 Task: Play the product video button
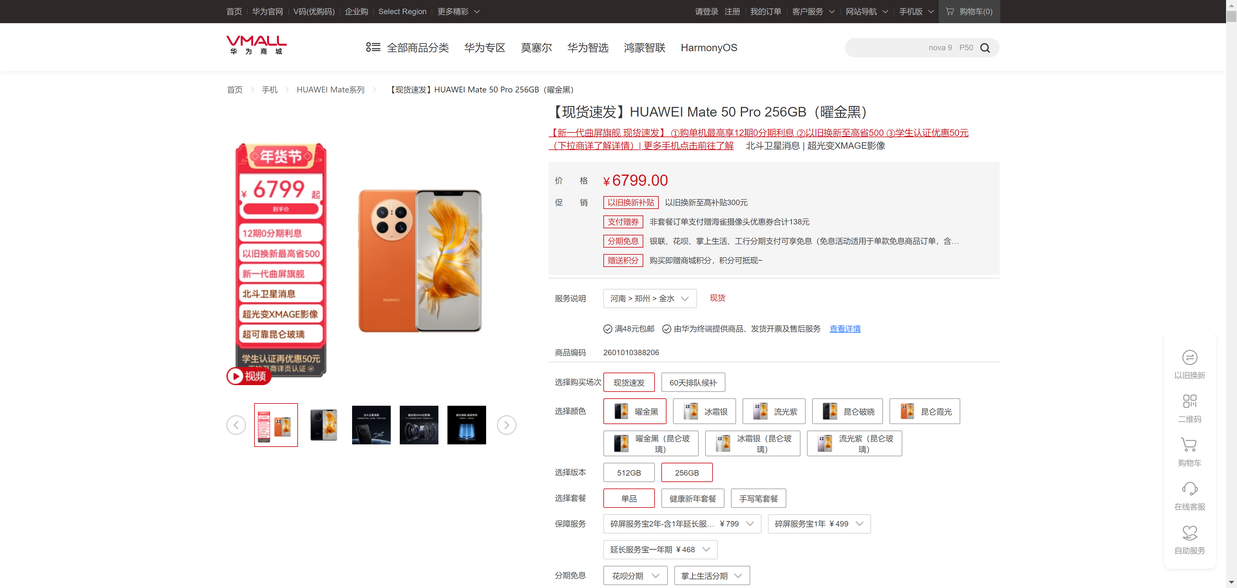(x=249, y=376)
